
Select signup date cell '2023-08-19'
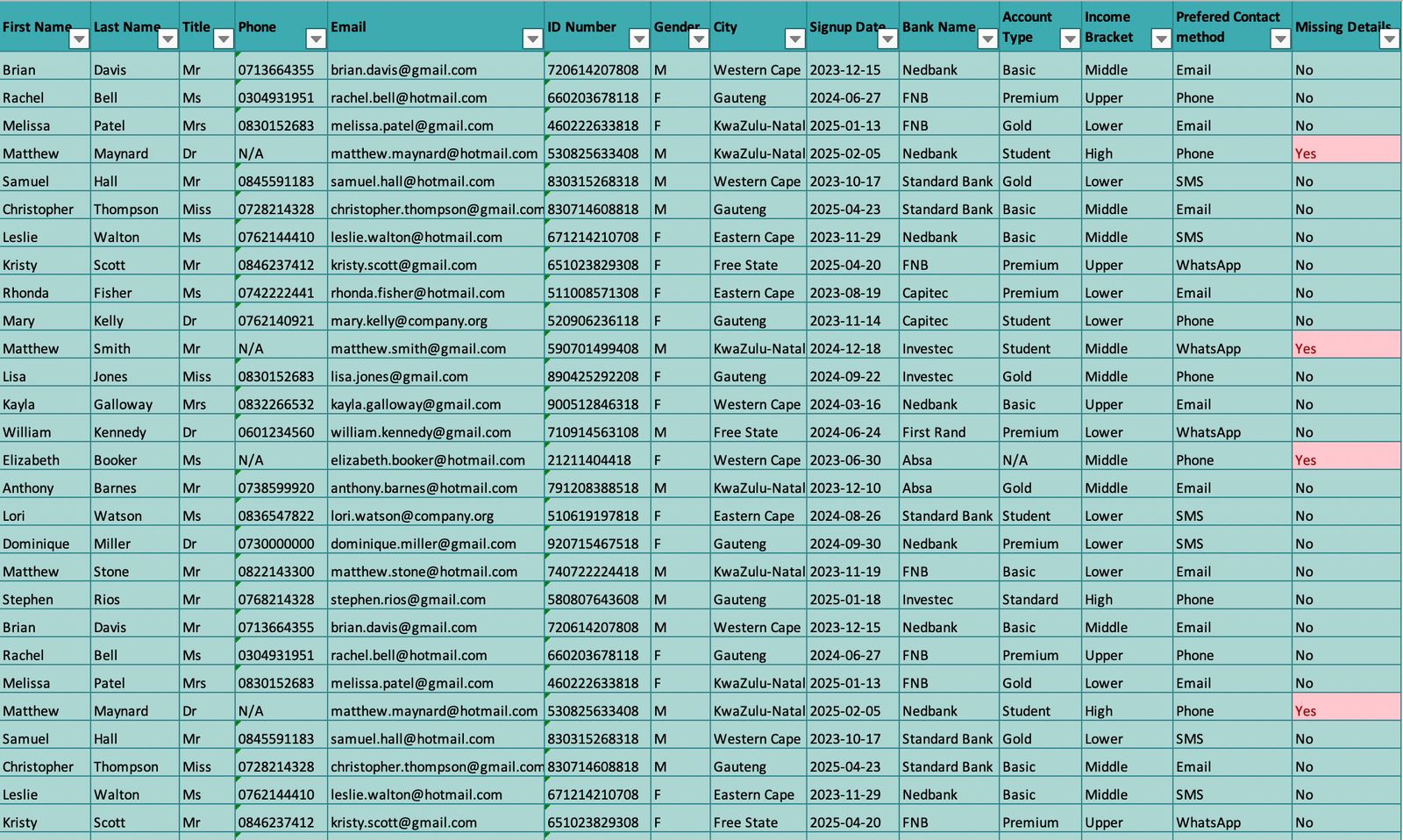click(852, 293)
